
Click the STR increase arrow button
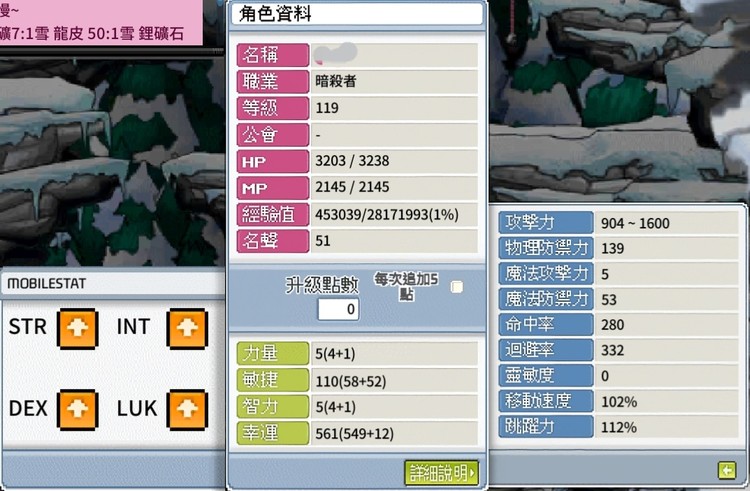coord(77,328)
